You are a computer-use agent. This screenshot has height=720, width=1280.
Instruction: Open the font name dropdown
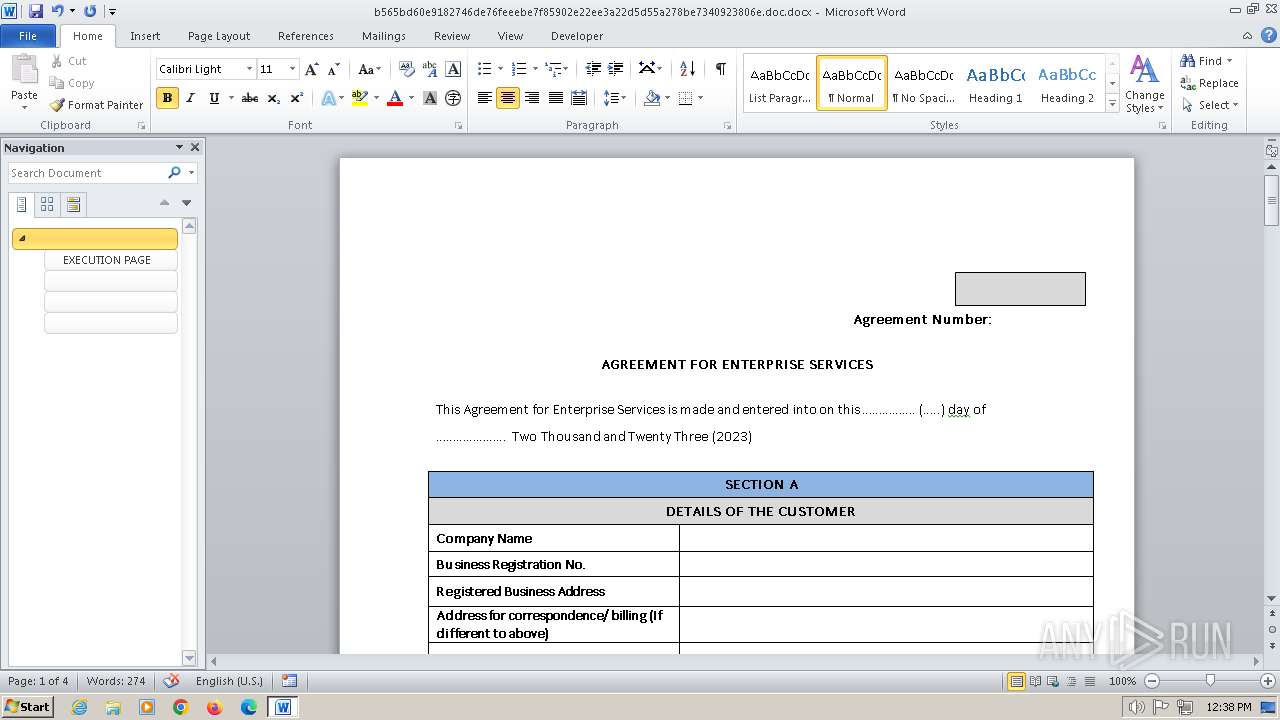pos(249,69)
